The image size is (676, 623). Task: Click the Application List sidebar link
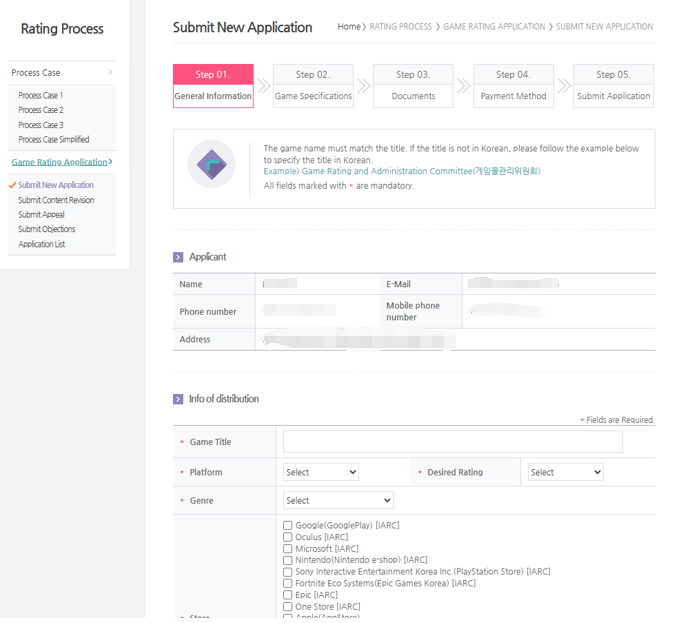pos(42,244)
